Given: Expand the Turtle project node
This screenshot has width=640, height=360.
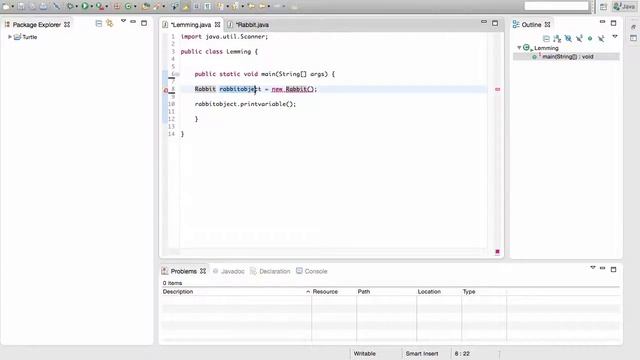Looking at the screenshot, I should pos(10,37).
